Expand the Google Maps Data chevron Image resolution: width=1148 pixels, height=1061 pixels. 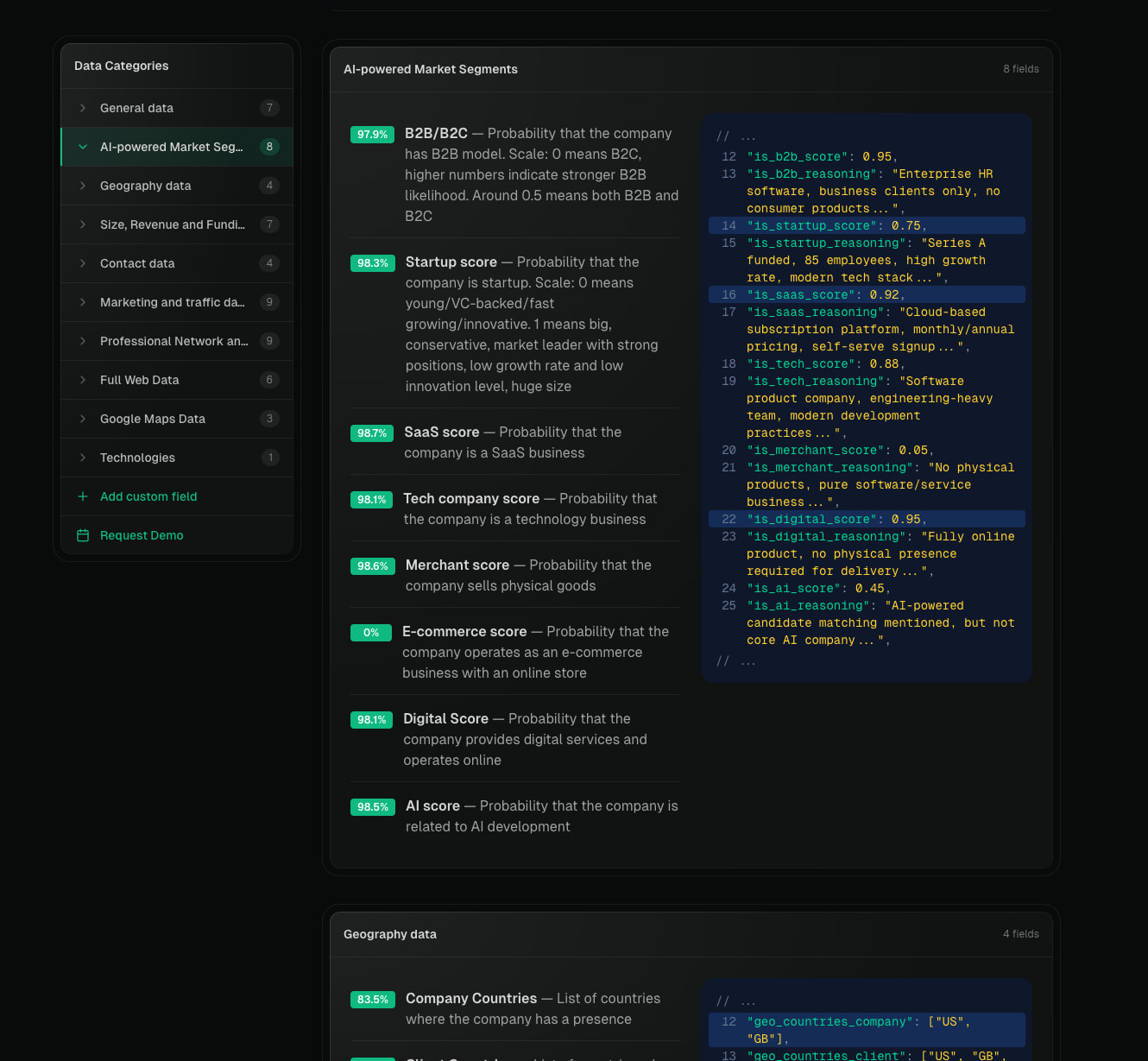pos(83,419)
